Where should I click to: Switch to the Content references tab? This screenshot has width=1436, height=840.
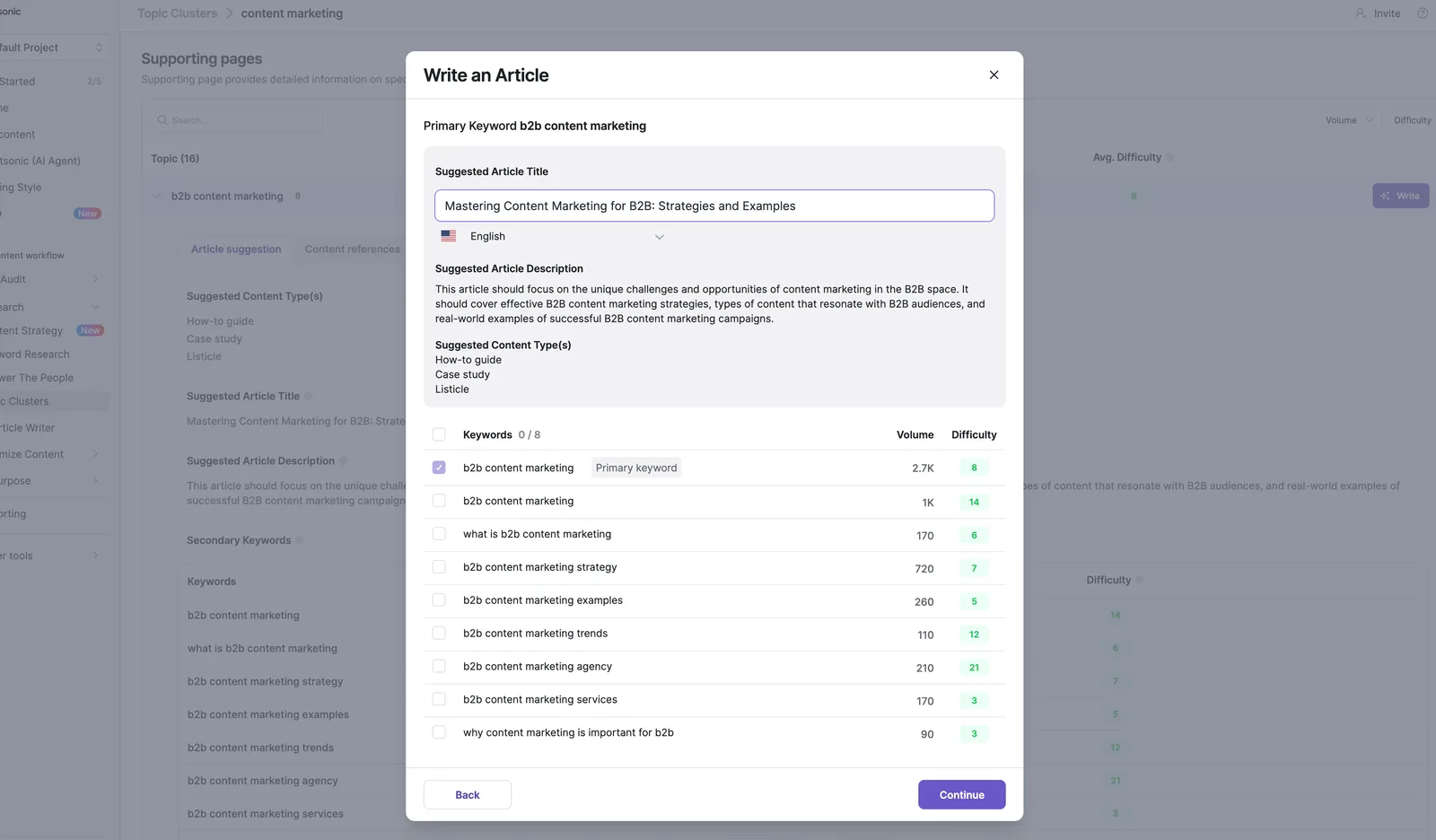click(x=352, y=249)
